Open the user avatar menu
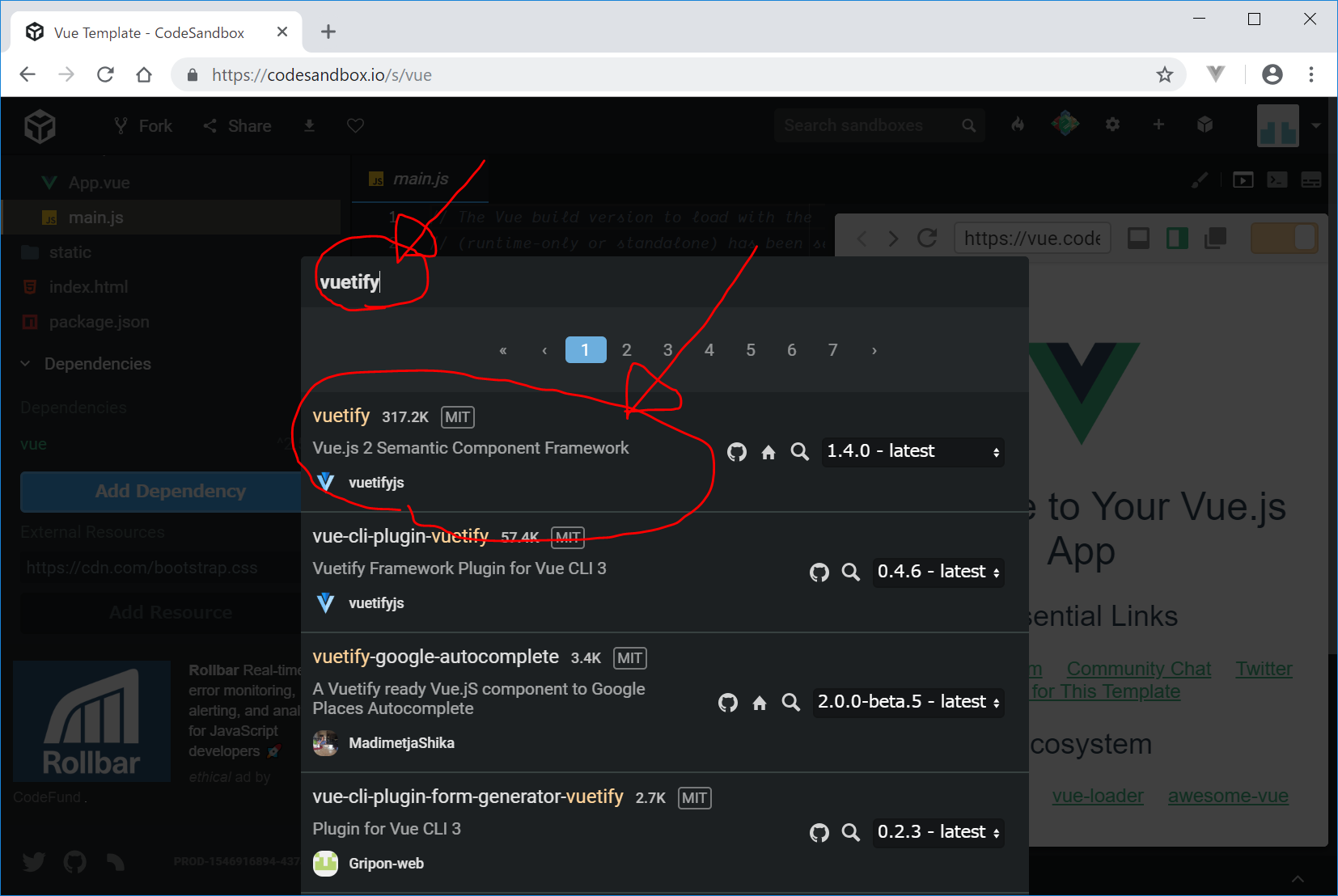The image size is (1338, 896). (x=1278, y=125)
